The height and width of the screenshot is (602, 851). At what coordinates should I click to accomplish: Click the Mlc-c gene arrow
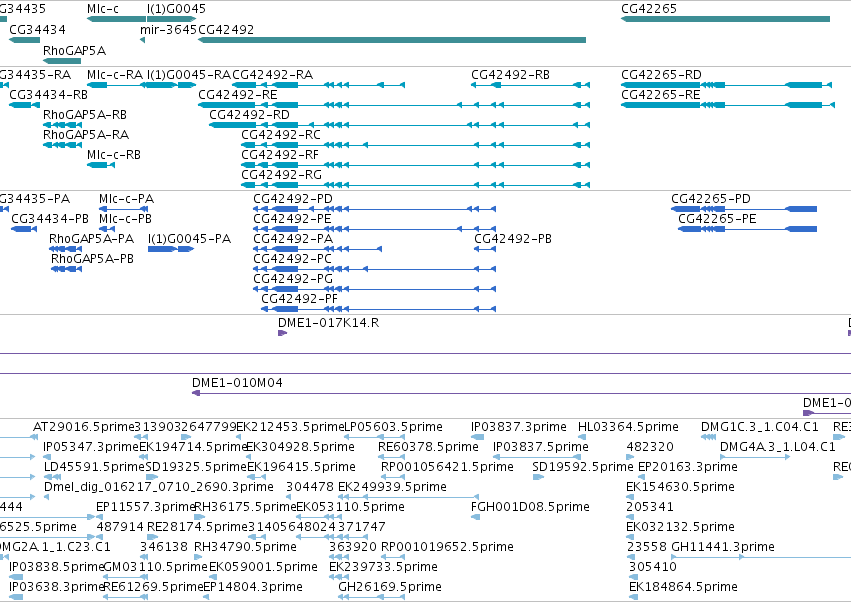116,19
